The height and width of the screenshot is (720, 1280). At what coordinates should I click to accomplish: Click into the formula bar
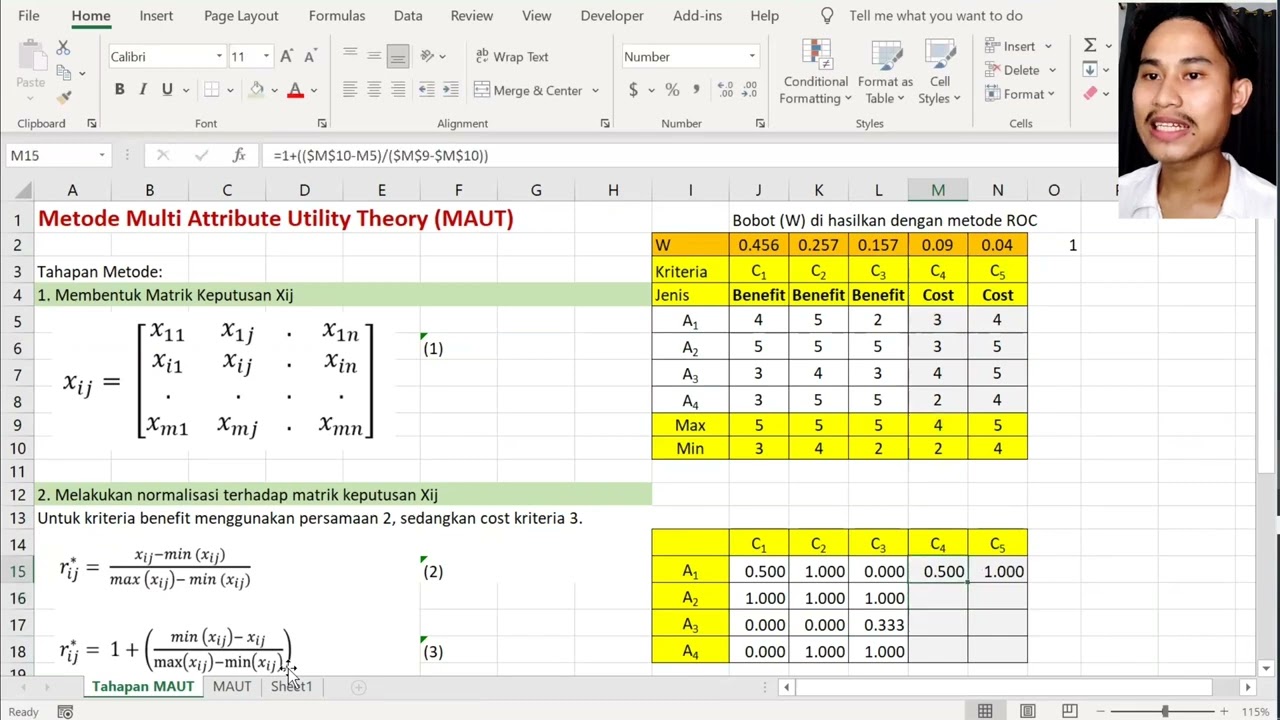(690, 155)
